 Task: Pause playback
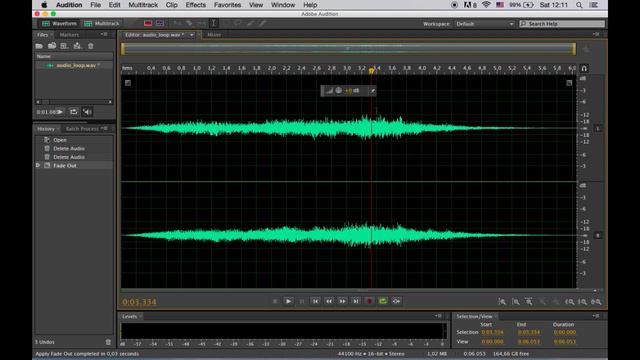[302, 301]
